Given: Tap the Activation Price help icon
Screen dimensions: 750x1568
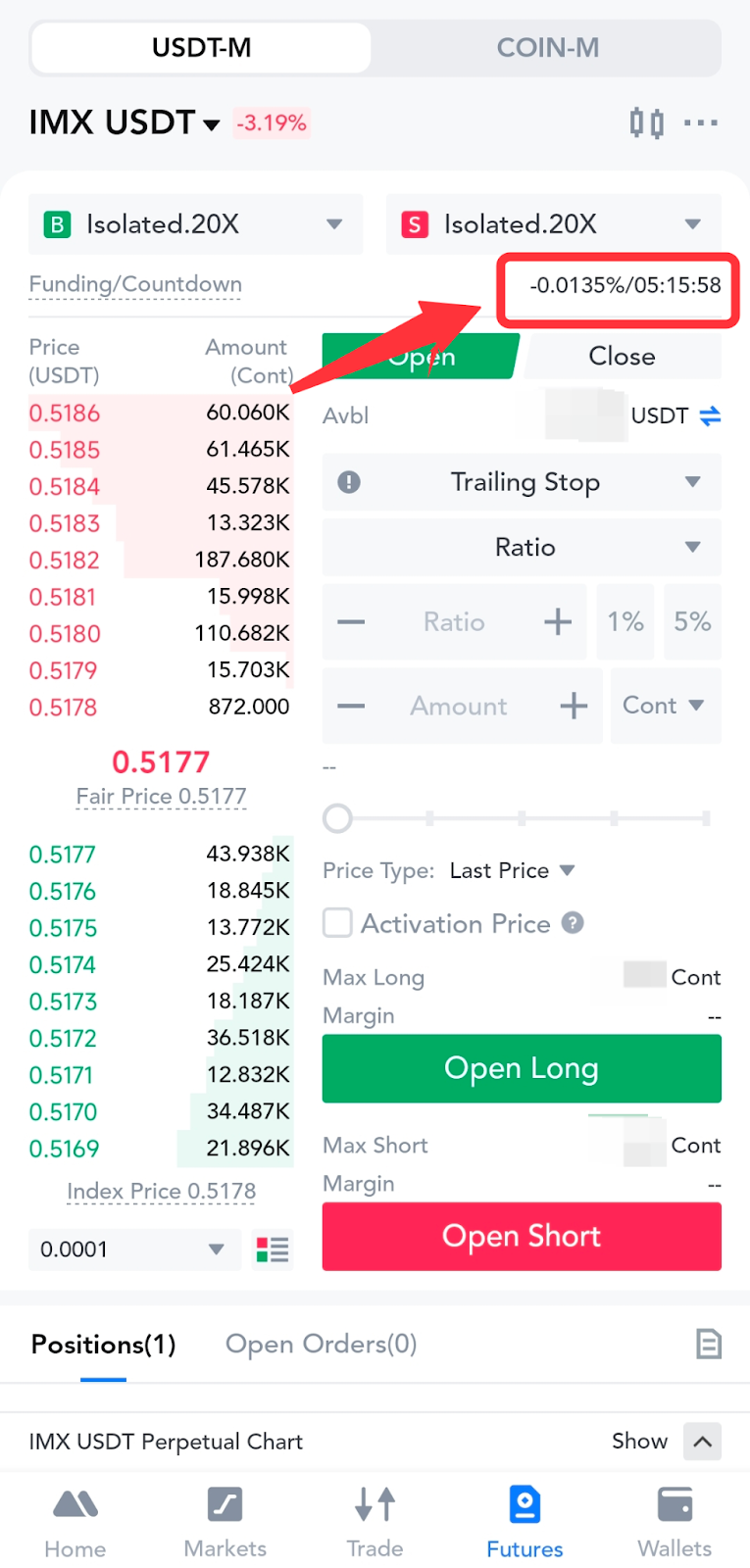Looking at the screenshot, I should (x=574, y=923).
